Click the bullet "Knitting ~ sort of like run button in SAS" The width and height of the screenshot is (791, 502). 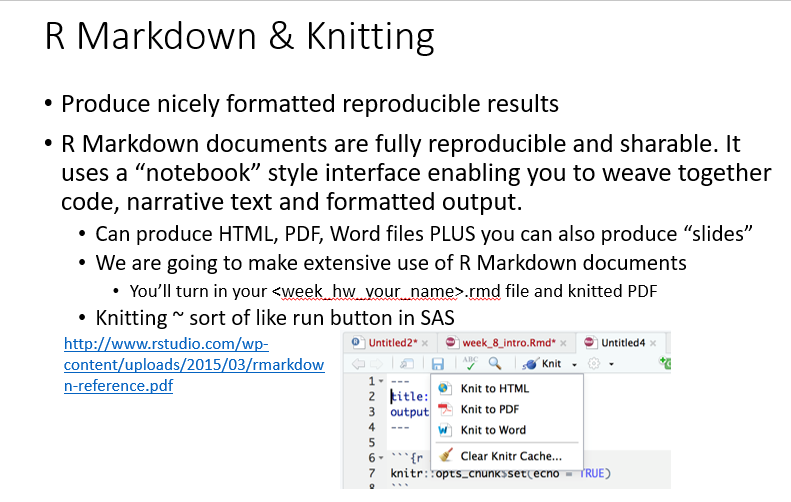pos(275,318)
